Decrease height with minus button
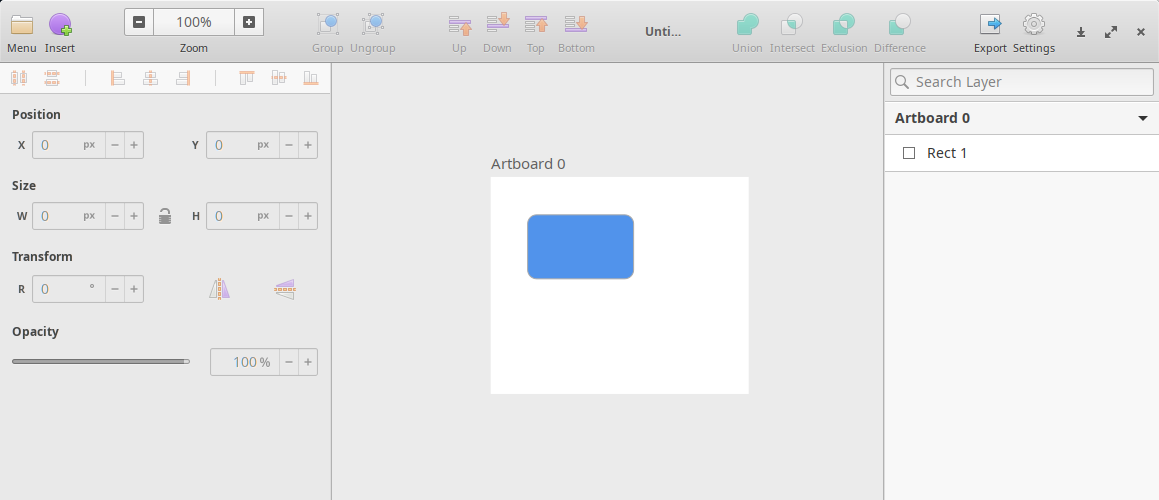 [x=289, y=216]
